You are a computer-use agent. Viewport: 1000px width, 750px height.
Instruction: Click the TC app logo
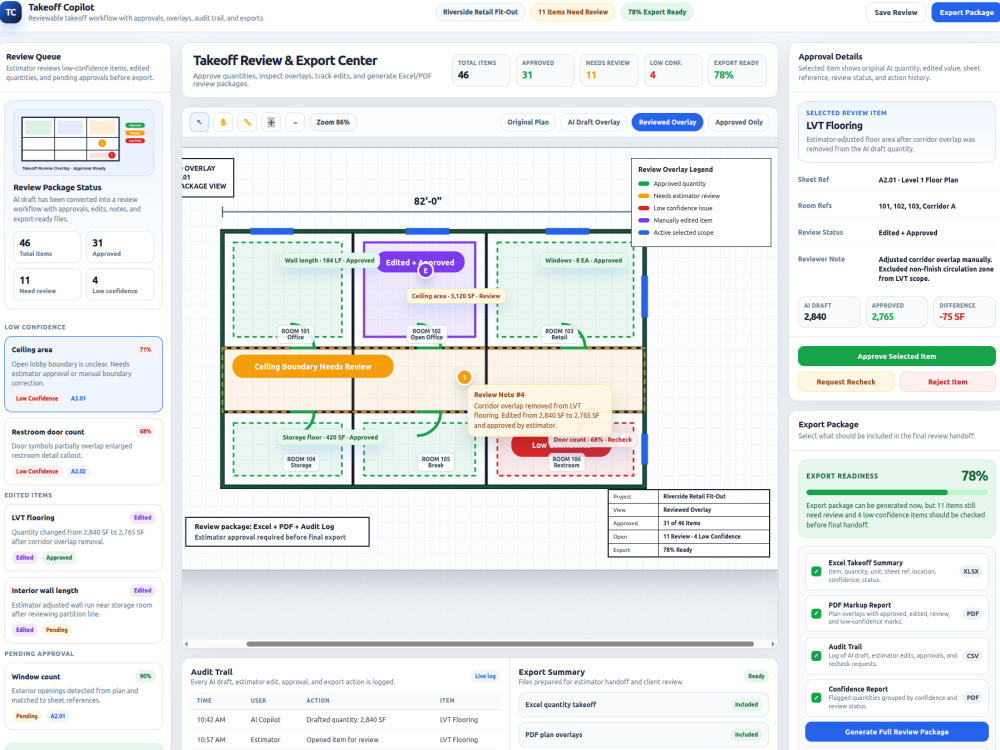(11, 12)
